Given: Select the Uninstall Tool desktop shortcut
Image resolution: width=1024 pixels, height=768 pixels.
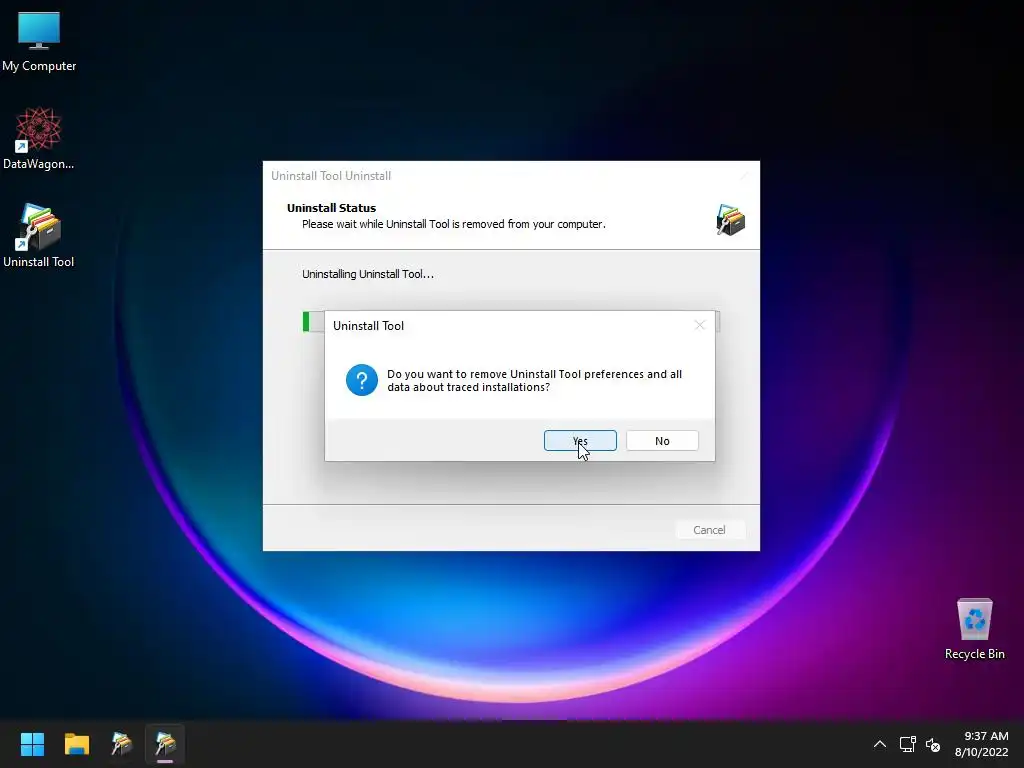Looking at the screenshot, I should (x=39, y=236).
